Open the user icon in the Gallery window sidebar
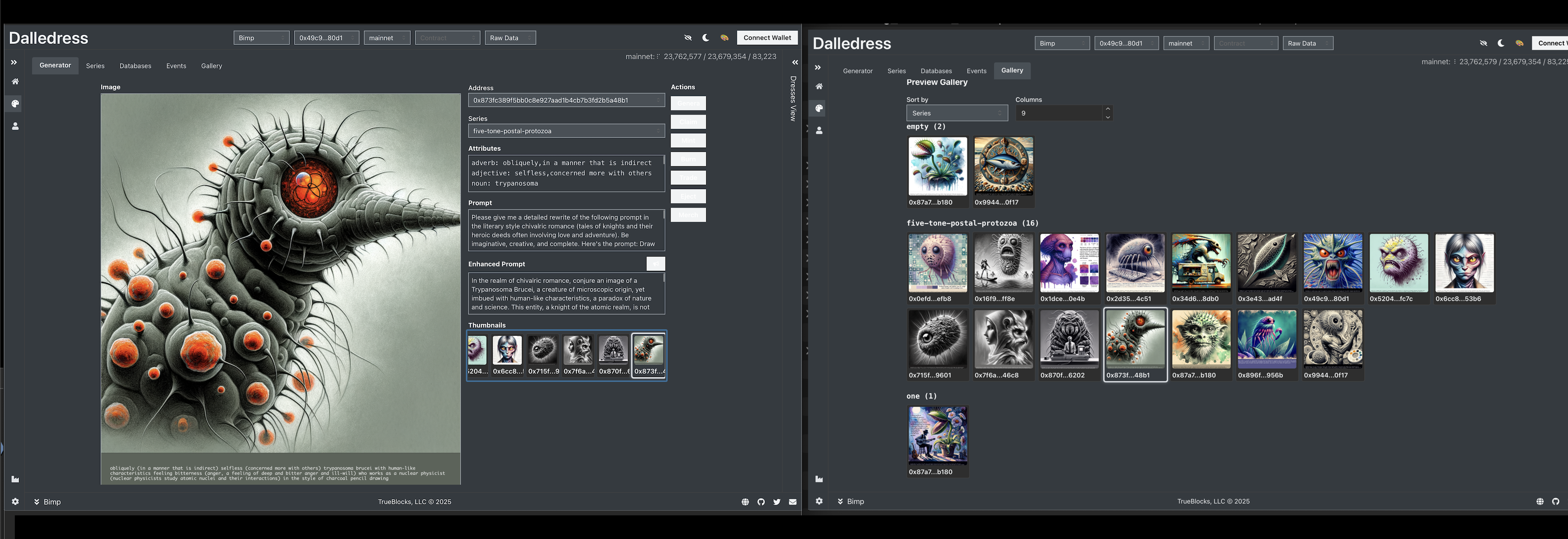This screenshot has width=1568, height=539. click(819, 131)
